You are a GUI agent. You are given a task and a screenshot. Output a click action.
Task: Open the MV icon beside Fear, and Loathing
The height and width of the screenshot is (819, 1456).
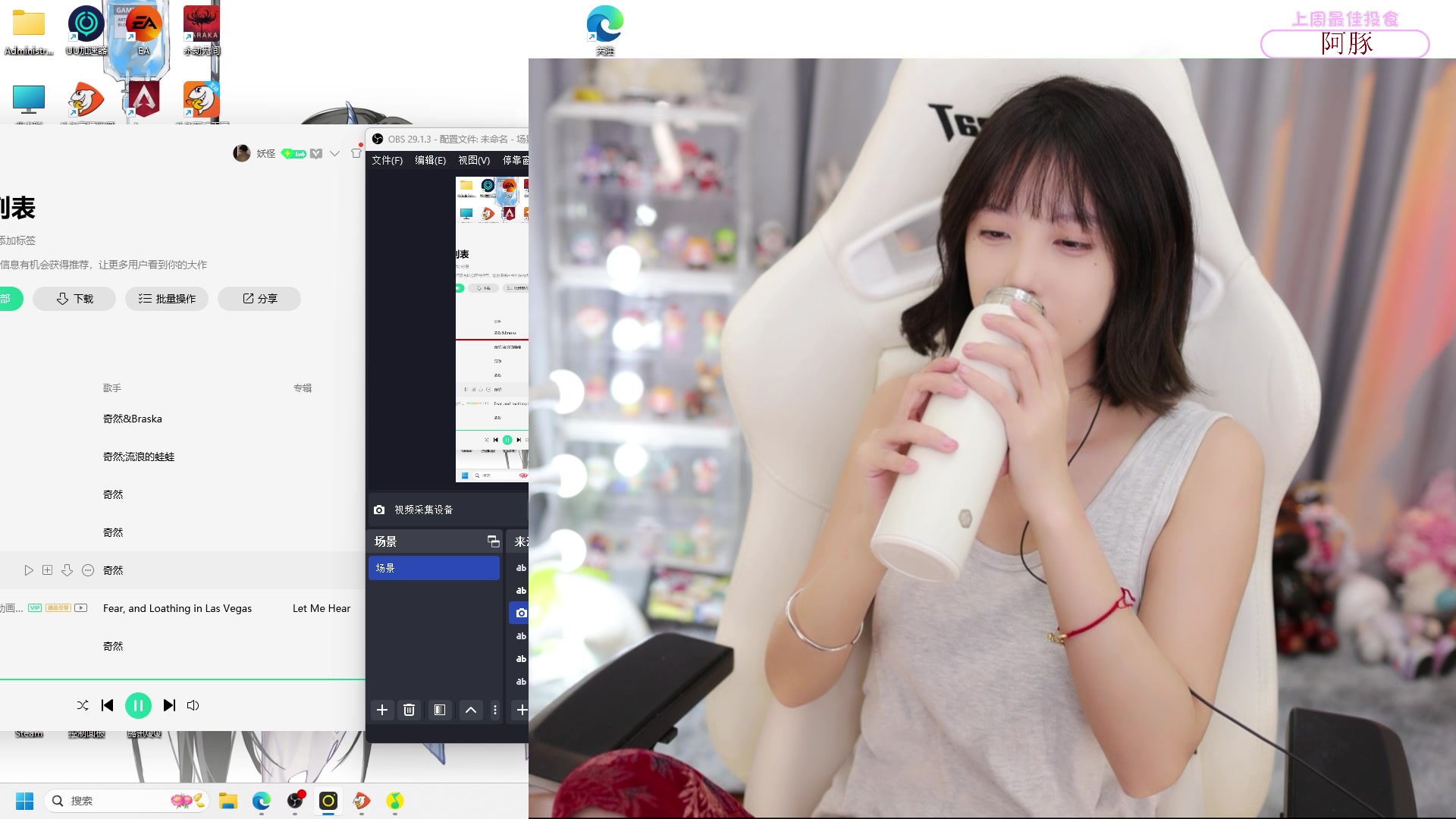pos(81,608)
